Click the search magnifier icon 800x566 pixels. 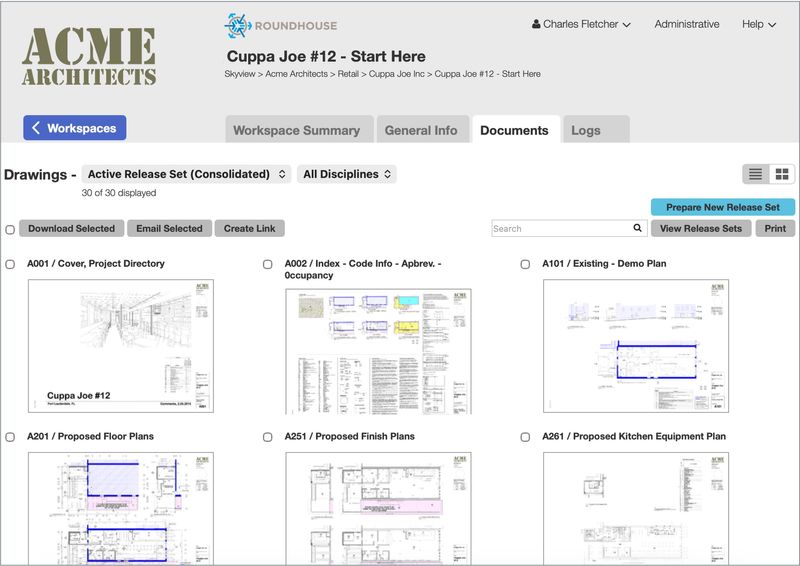pos(637,228)
